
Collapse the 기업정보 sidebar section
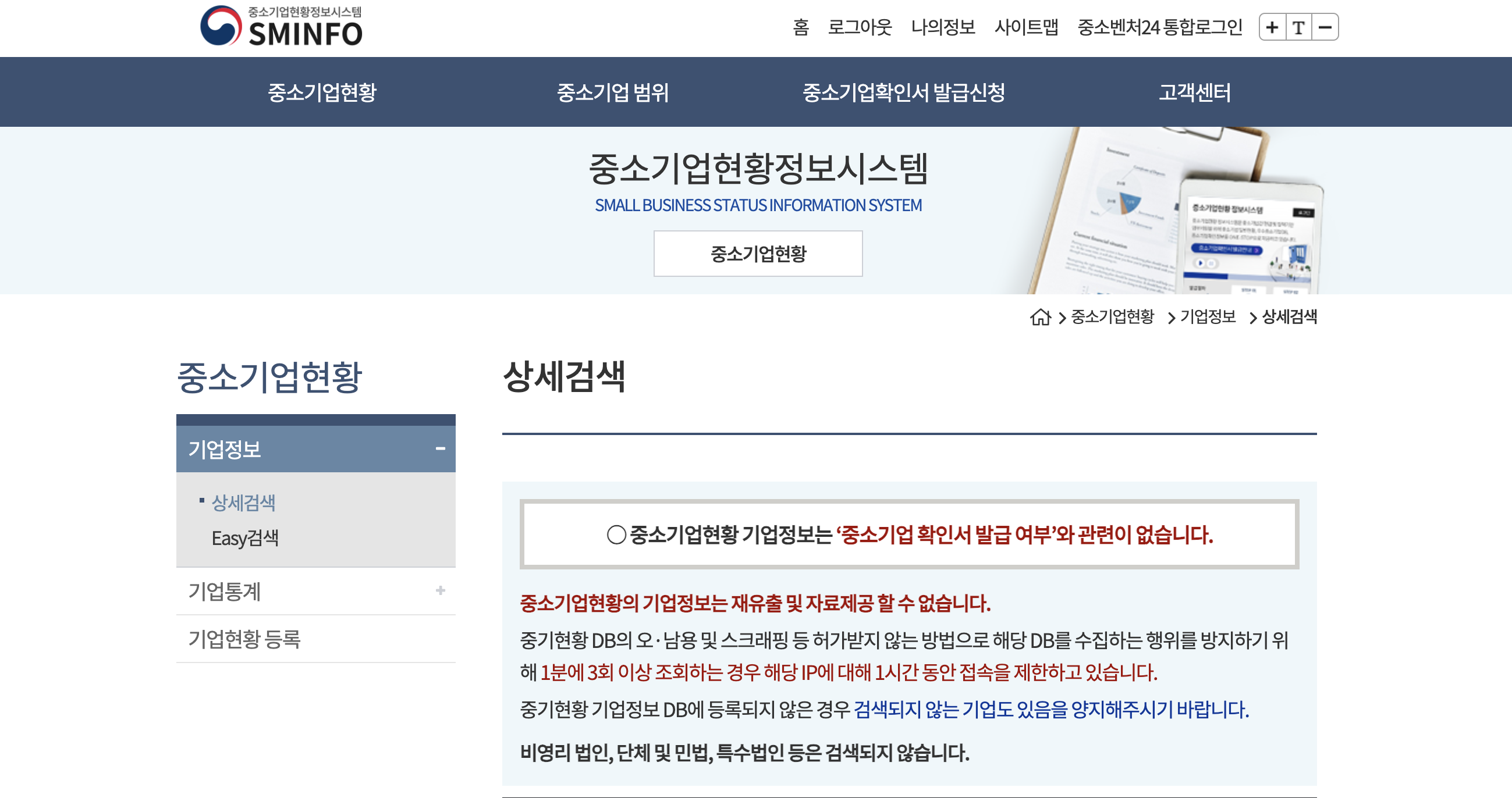point(440,449)
